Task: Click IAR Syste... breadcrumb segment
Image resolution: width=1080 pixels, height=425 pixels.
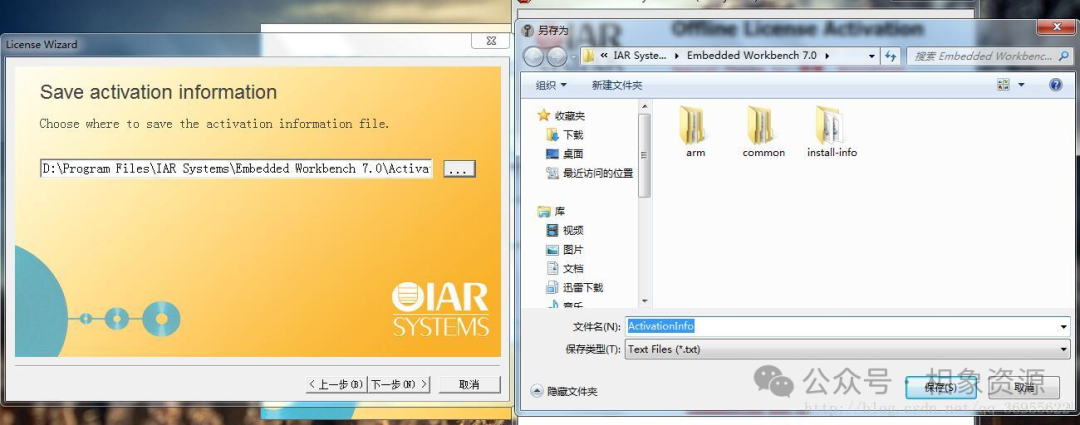Action: tap(640, 56)
